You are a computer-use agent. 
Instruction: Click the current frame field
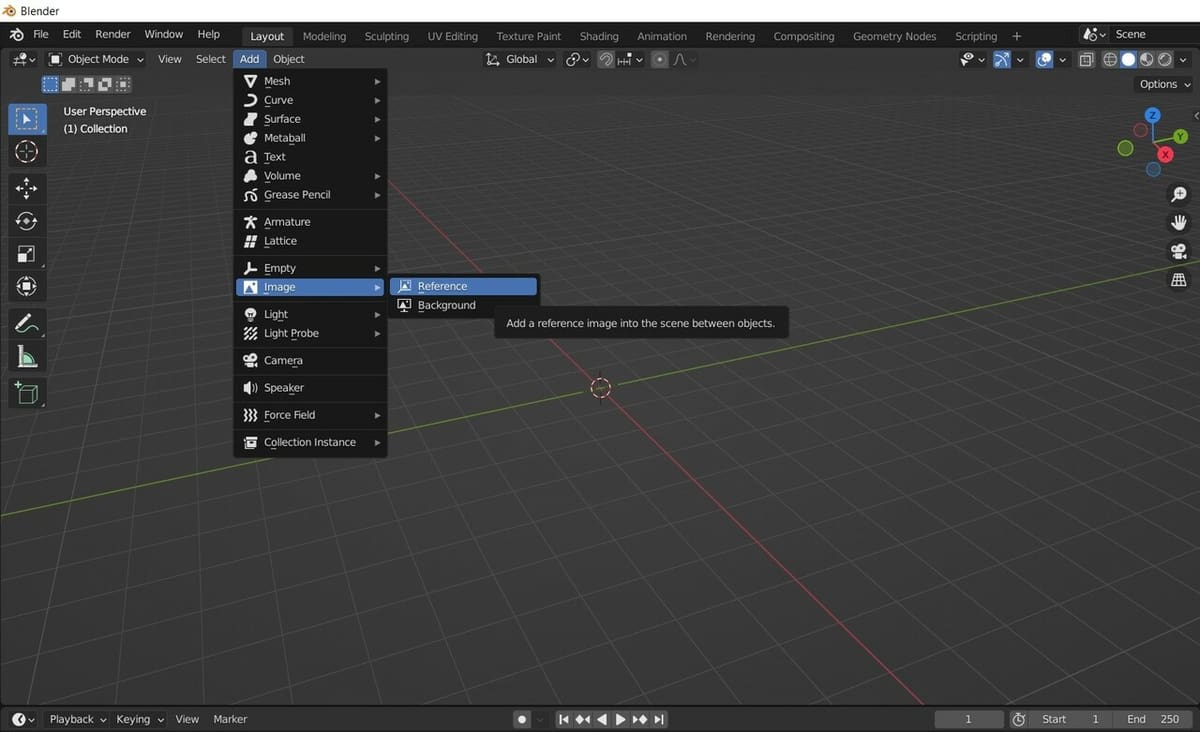click(x=968, y=719)
